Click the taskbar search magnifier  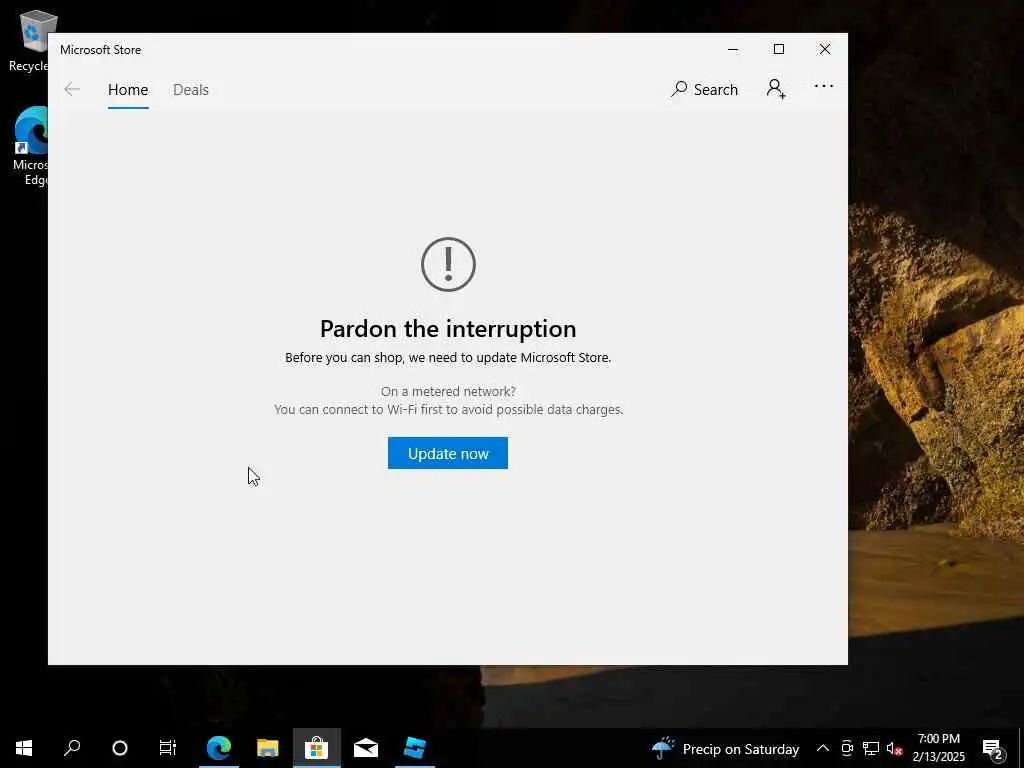coord(72,748)
